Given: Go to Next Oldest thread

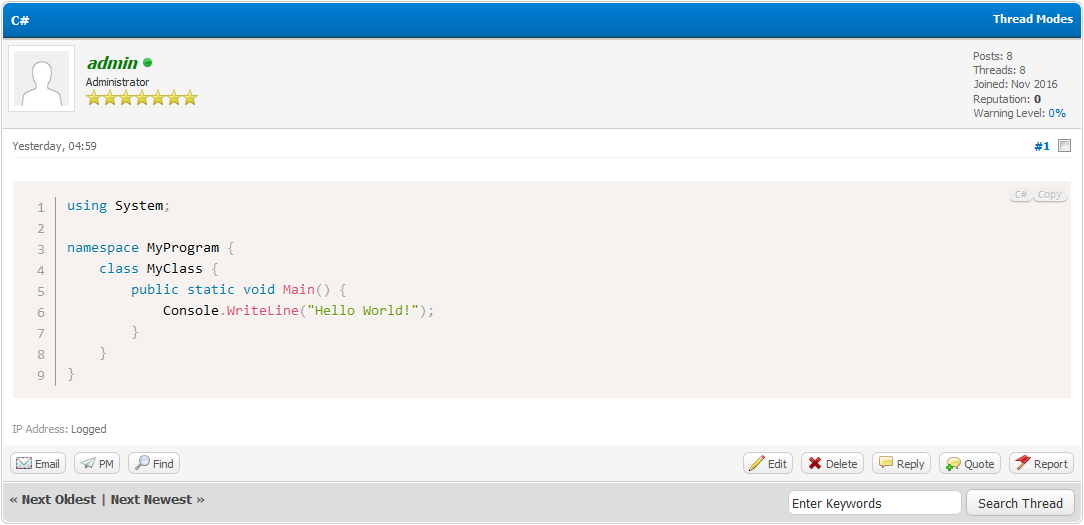Looking at the screenshot, I should [53, 500].
